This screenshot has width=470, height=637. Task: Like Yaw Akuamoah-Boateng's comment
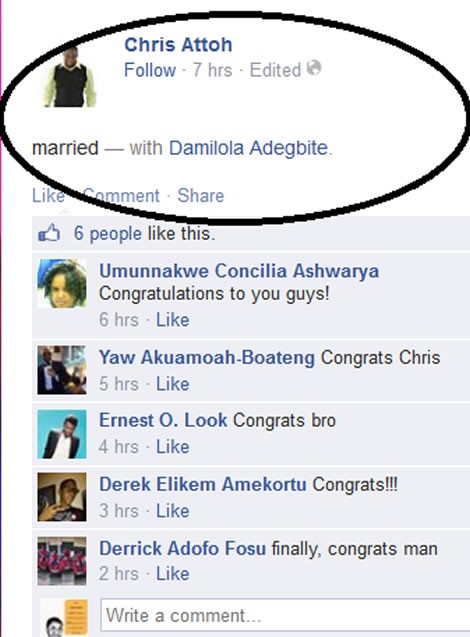click(173, 384)
